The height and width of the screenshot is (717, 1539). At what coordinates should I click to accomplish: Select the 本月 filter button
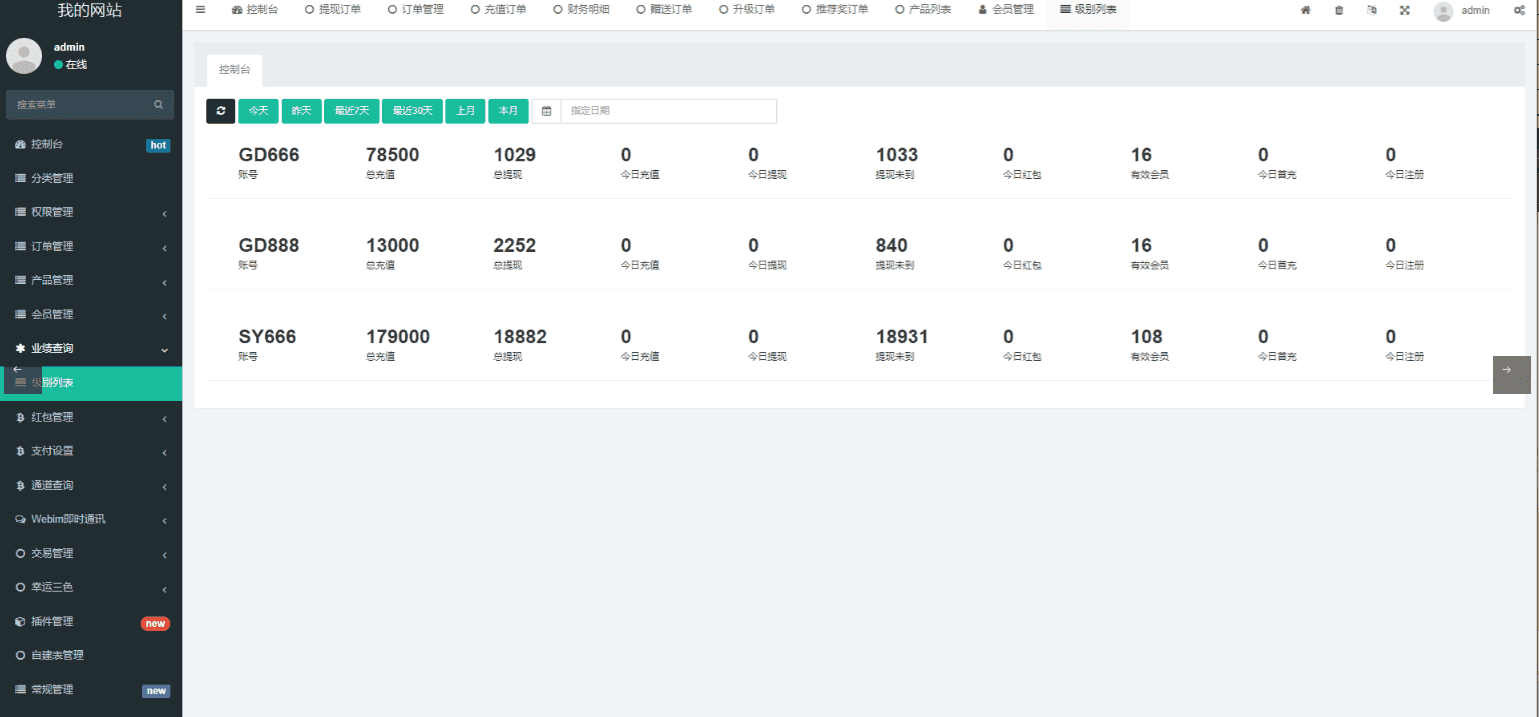pos(508,111)
